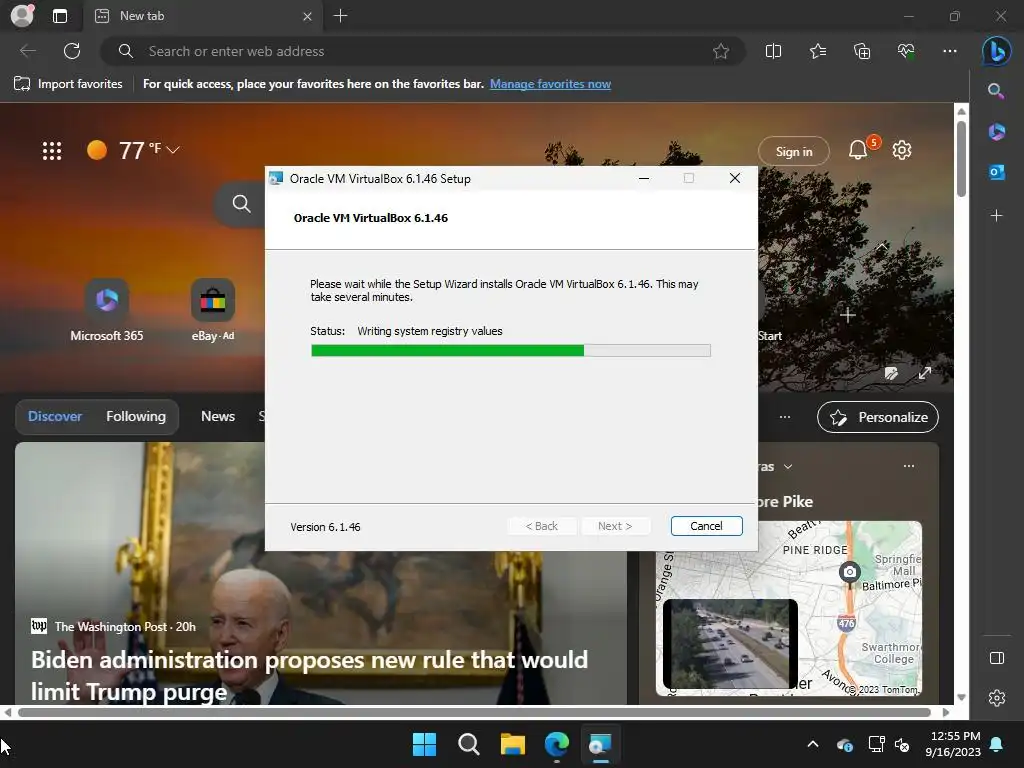Open Edge Settings and more menu
Image resolution: width=1024 pixels, height=768 pixels.
tap(950, 51)
